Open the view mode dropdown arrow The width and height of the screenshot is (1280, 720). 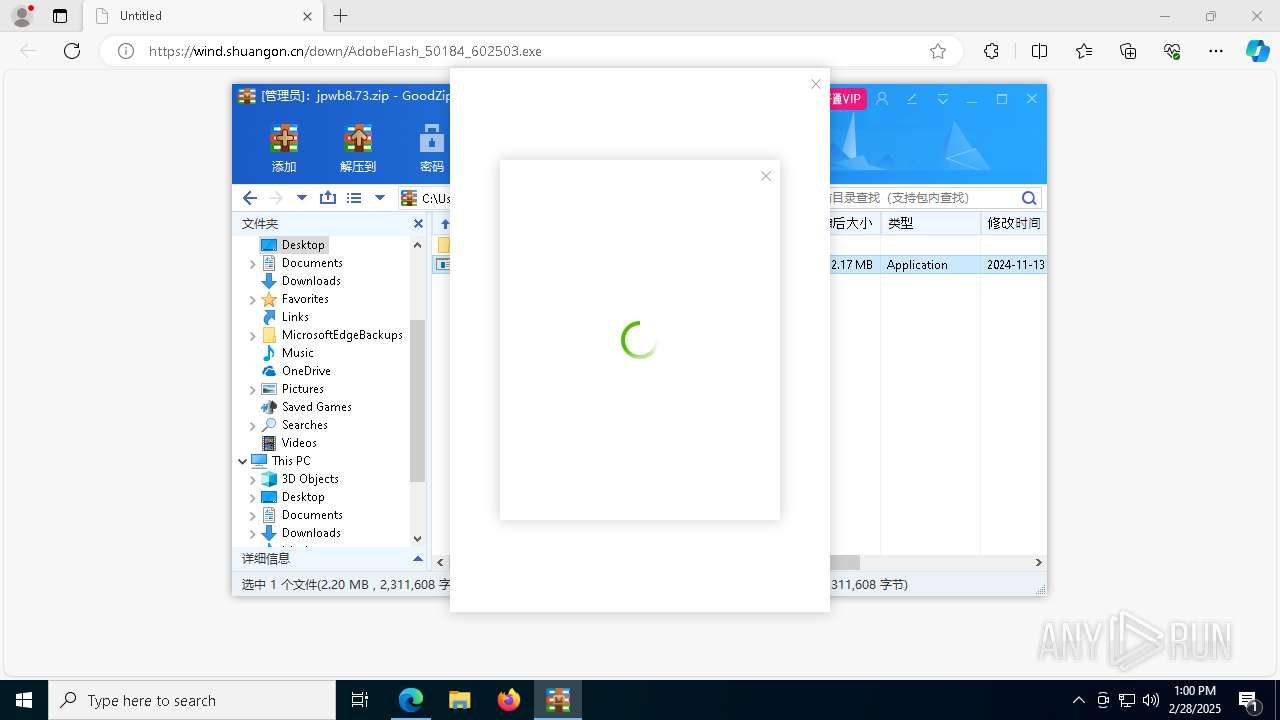(x=380, y=198)
